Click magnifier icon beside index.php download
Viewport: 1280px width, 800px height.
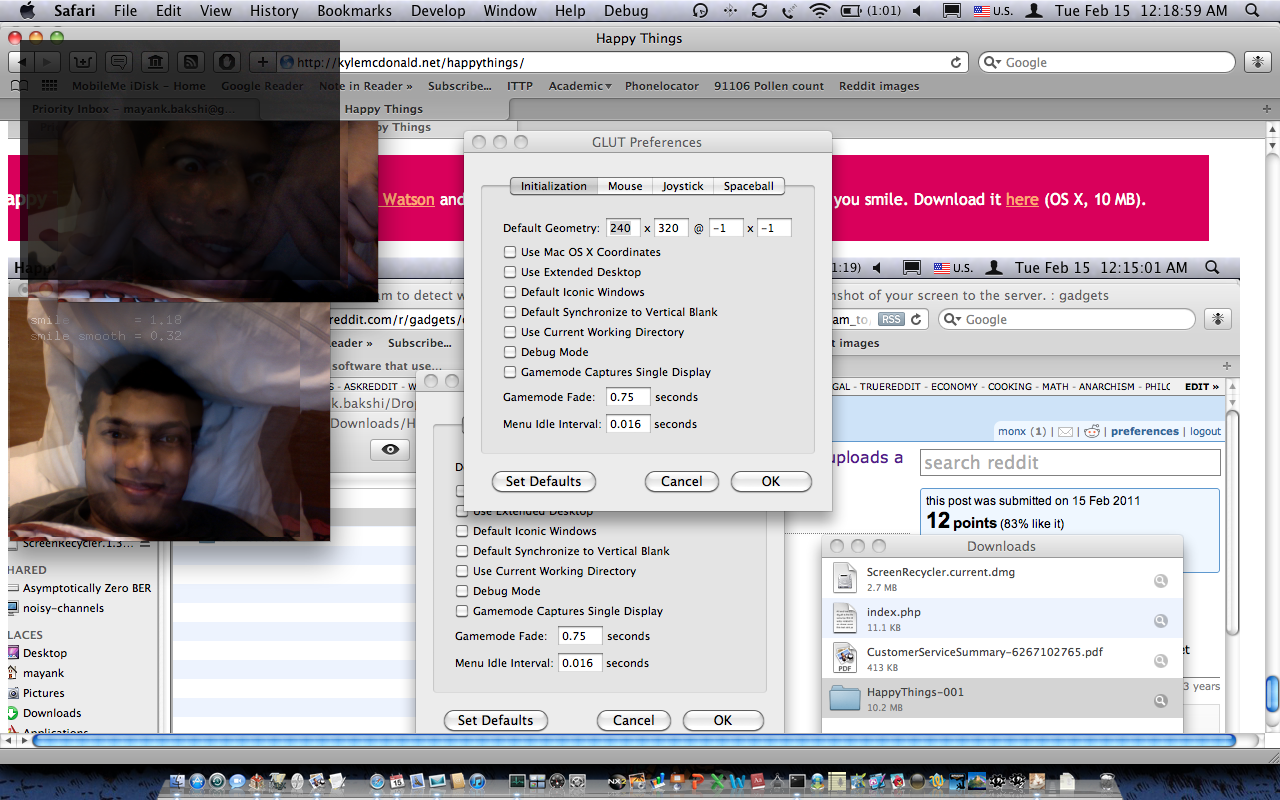coord(1160,621)
